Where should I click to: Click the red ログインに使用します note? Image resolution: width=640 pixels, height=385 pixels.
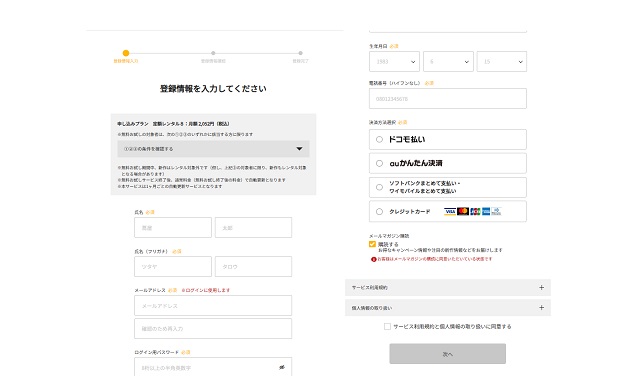206,290
